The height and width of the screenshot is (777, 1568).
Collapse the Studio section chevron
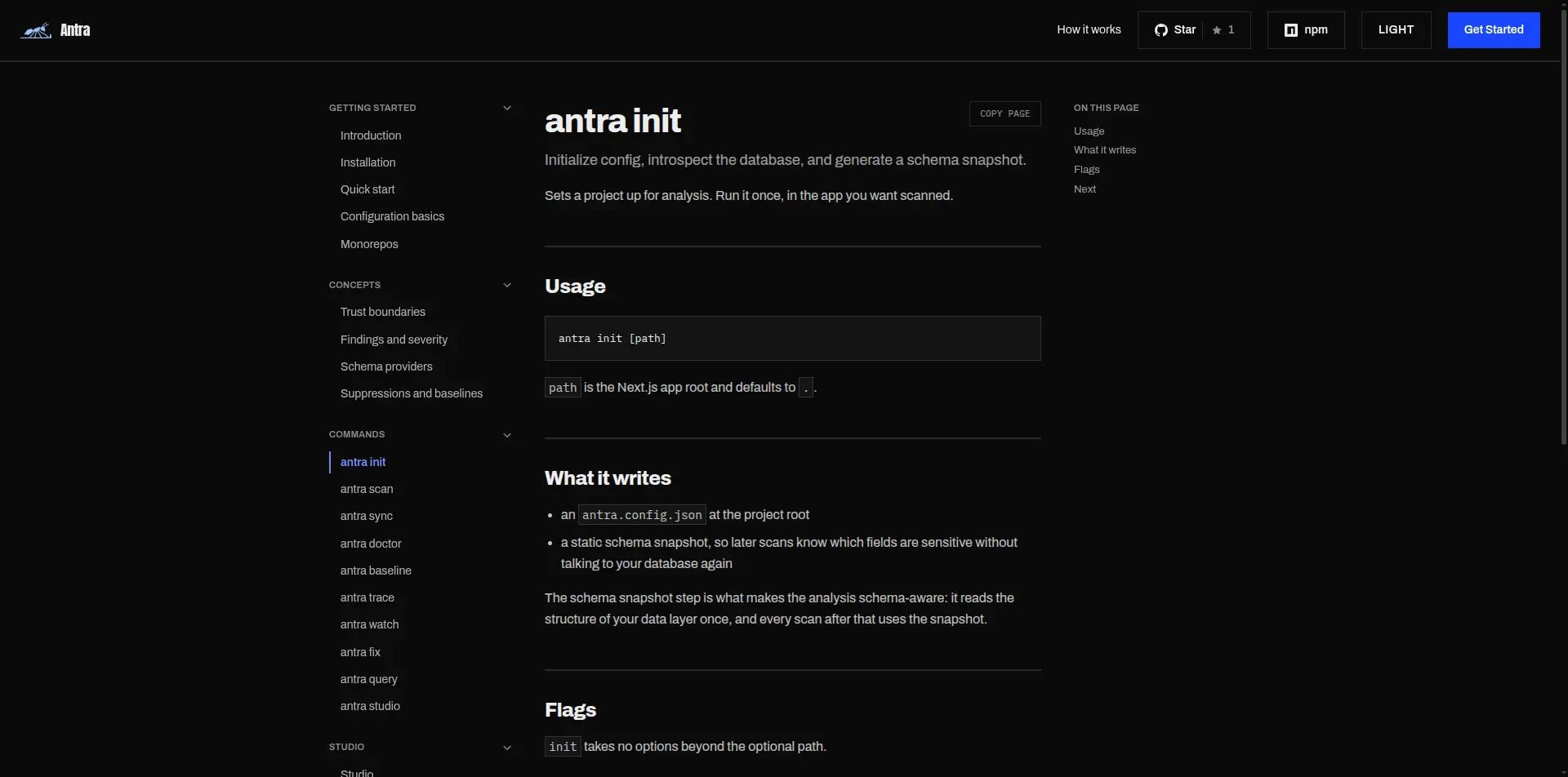click(x=507, y=748)
